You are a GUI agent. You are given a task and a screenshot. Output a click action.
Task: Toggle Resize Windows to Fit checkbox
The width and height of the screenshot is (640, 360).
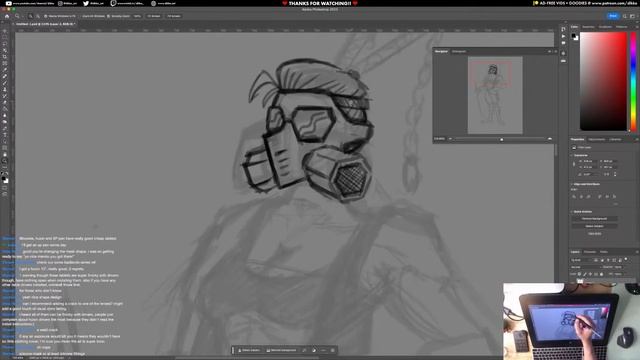pyautogui.click(x=46, y=16)
